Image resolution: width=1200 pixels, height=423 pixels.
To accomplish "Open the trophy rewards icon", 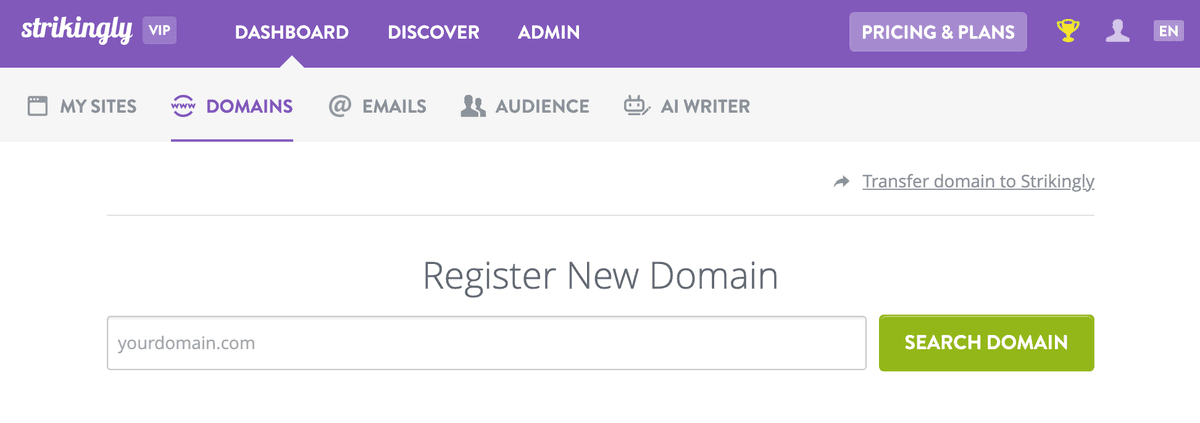I will point(1069,32).
